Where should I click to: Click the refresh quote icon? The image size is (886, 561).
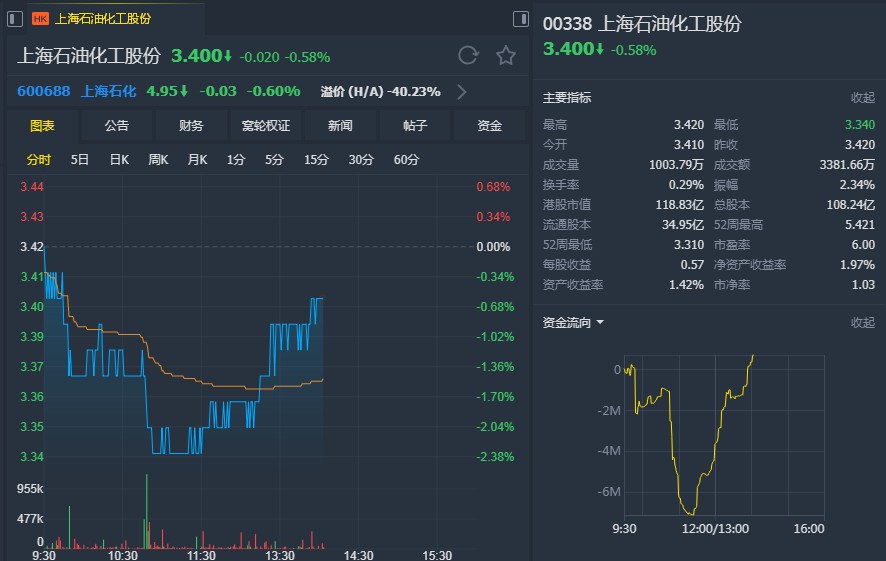468,55
